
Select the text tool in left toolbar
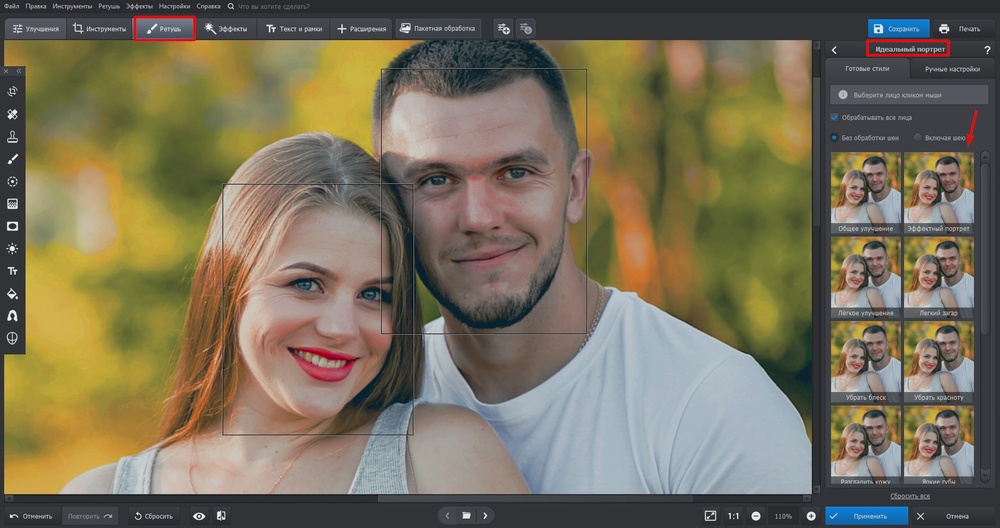(x=12, y=271)
